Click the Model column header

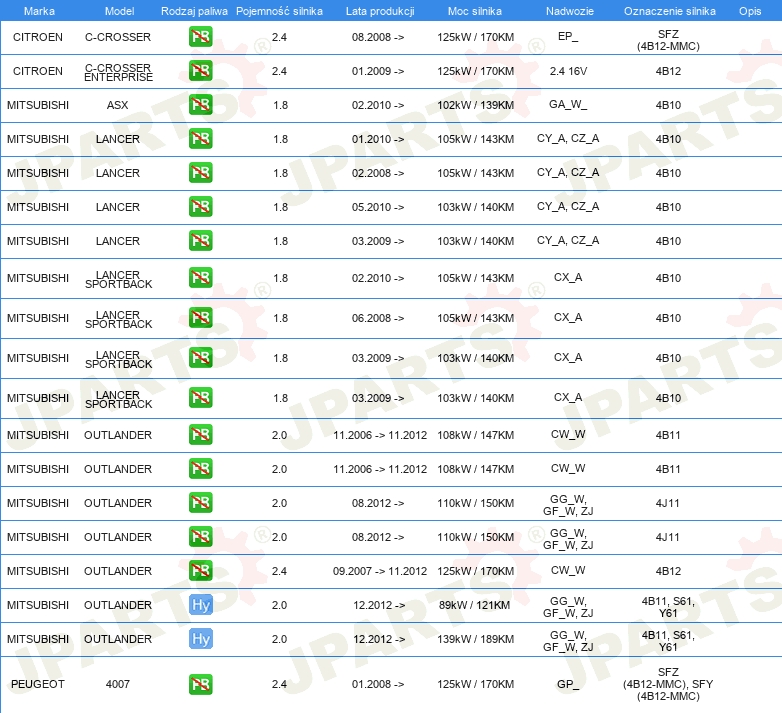[x=119, y=11]
